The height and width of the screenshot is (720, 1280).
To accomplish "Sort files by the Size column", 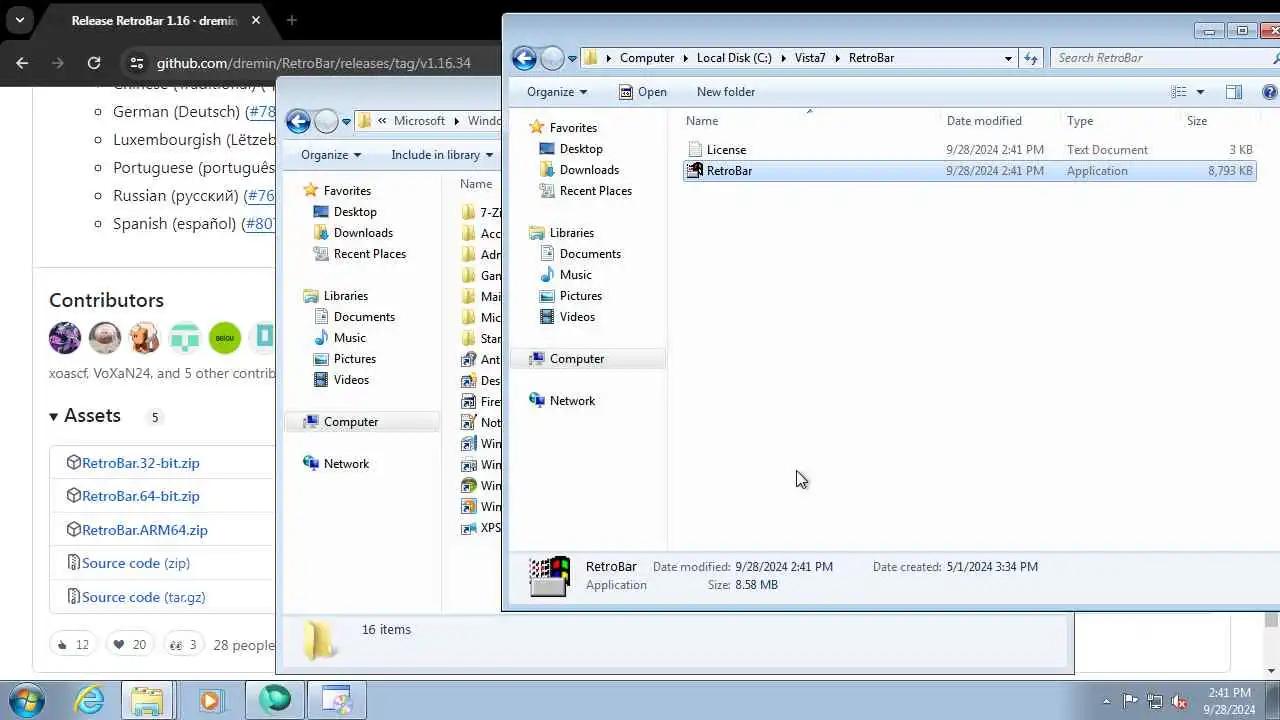I will (x=1197, y=121).
